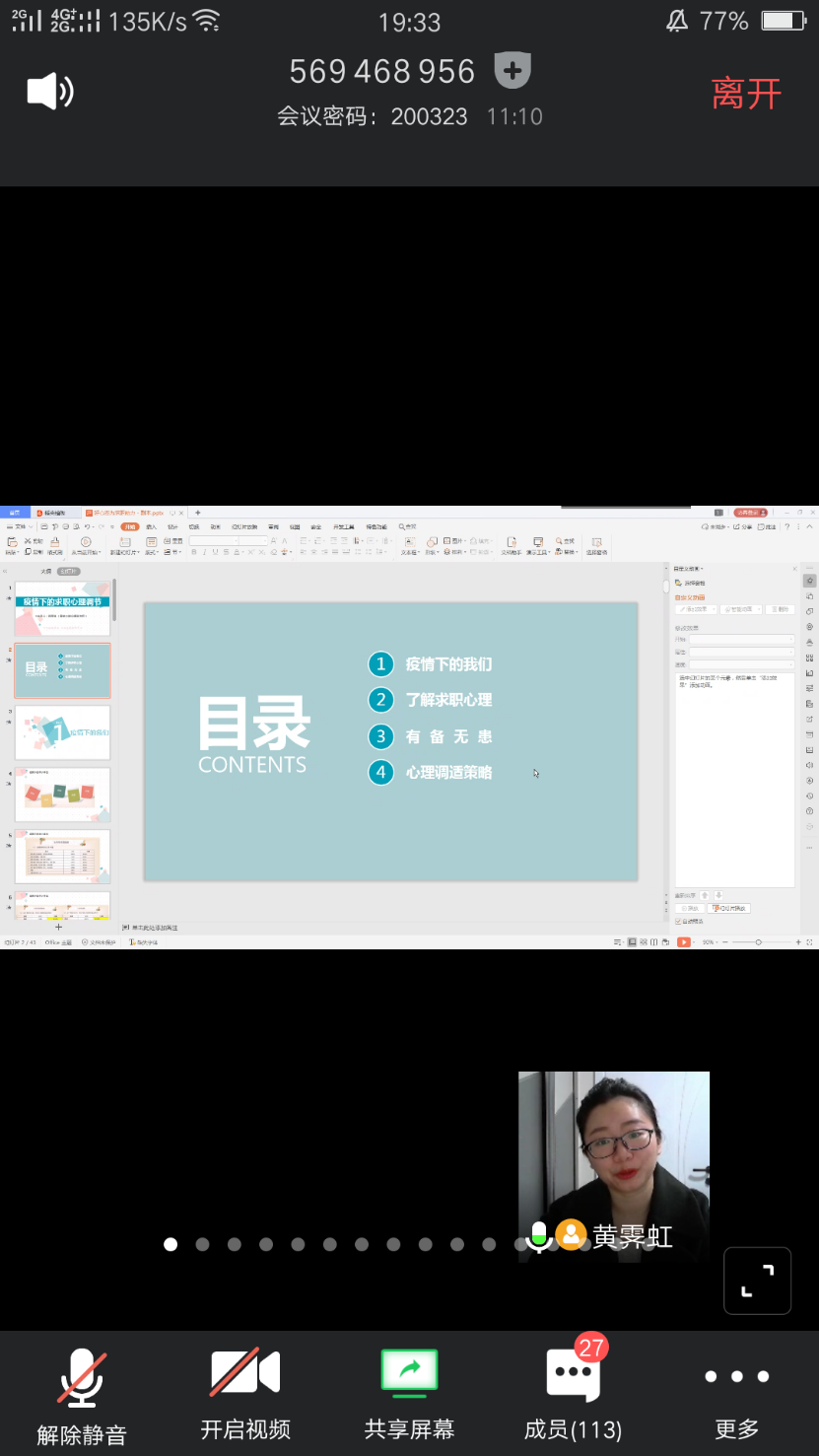Click the play-from-start slideshow icon
819x1456 pixels.
click(x=86, y=543)
